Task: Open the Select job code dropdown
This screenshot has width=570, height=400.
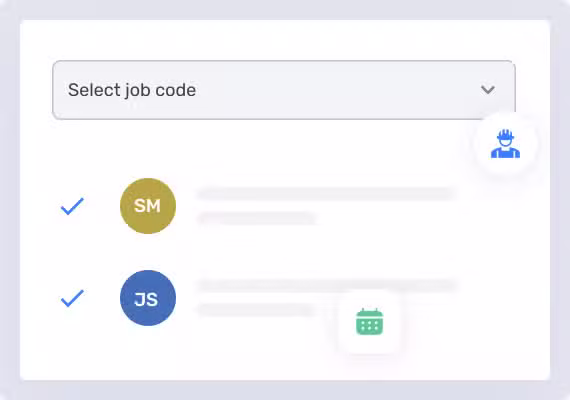Action: point(284,90)
